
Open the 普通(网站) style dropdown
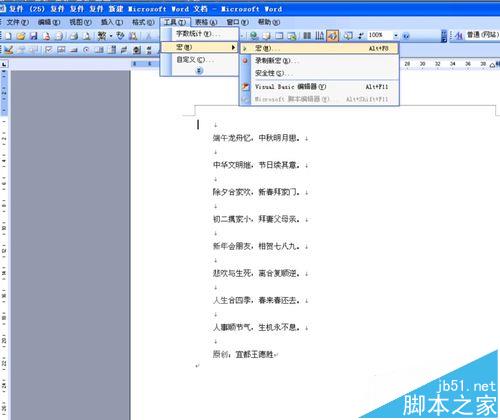pos(482,35)
